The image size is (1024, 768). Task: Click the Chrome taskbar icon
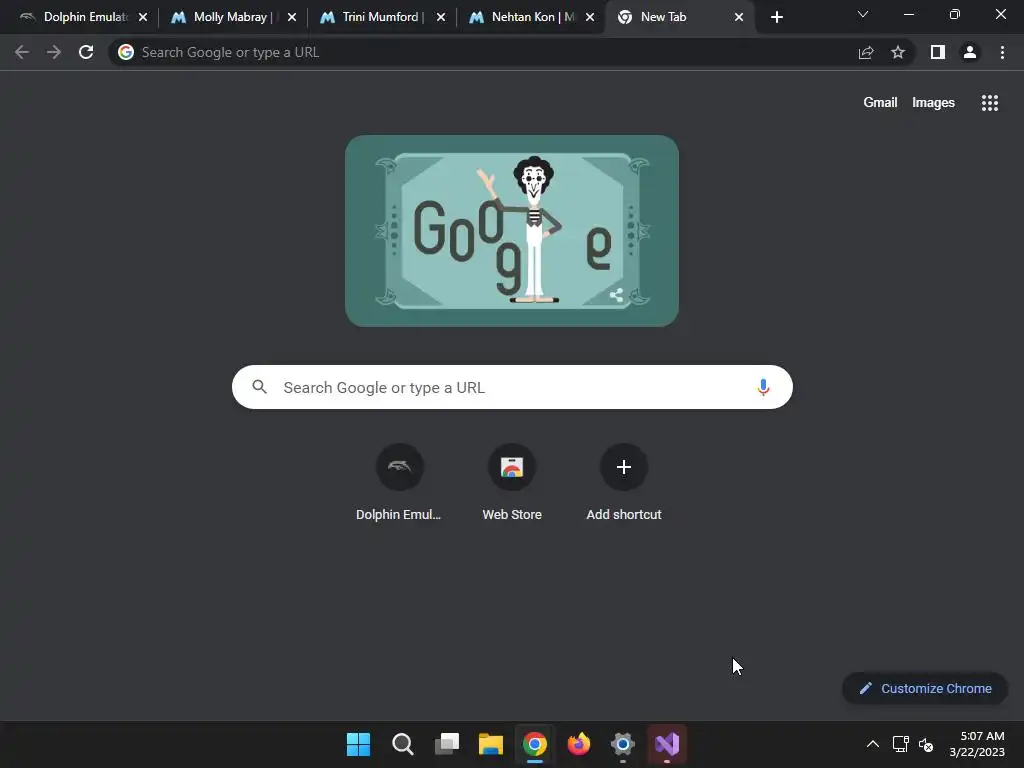coord(535,744)
